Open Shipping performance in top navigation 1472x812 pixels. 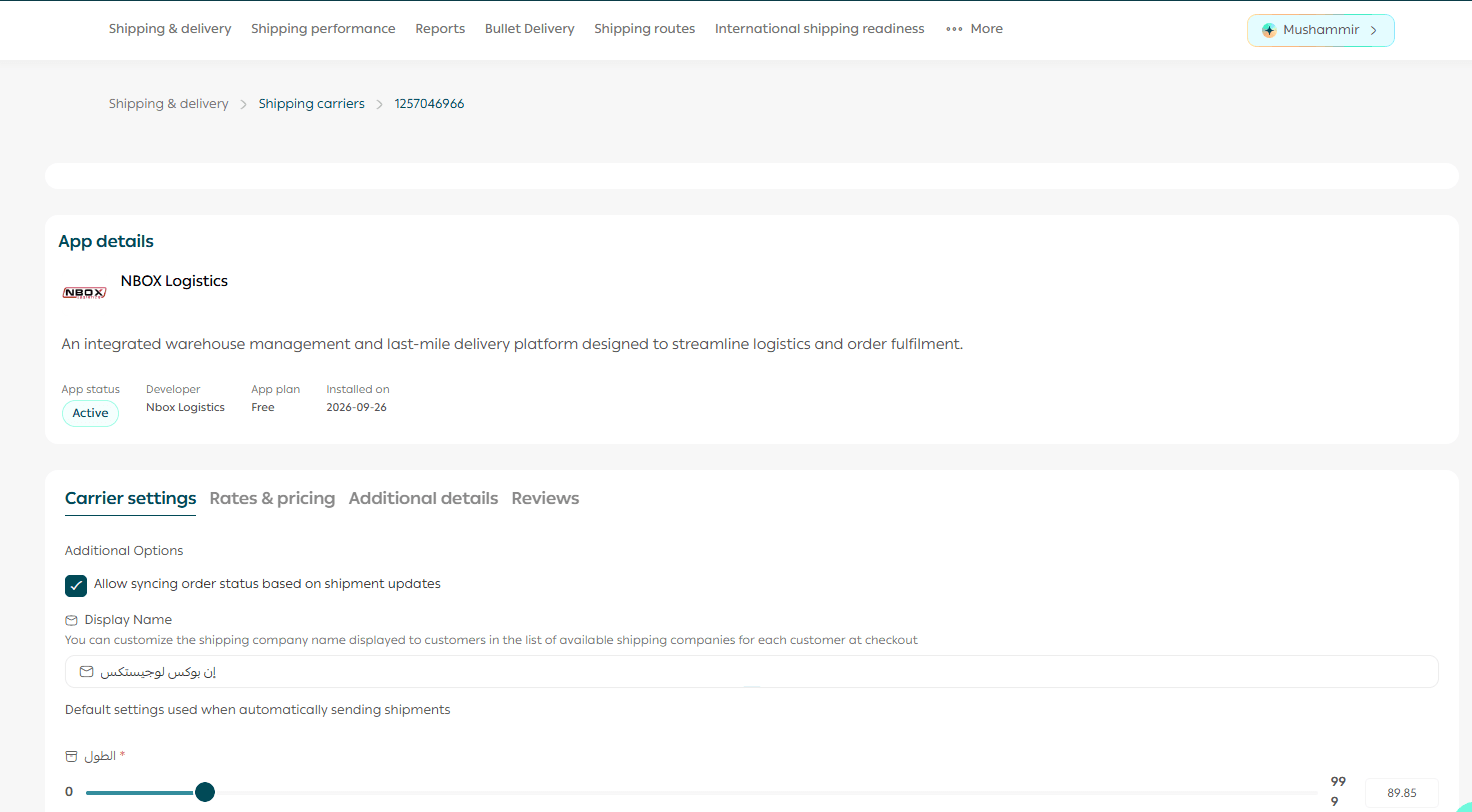[x=323, y=29]
